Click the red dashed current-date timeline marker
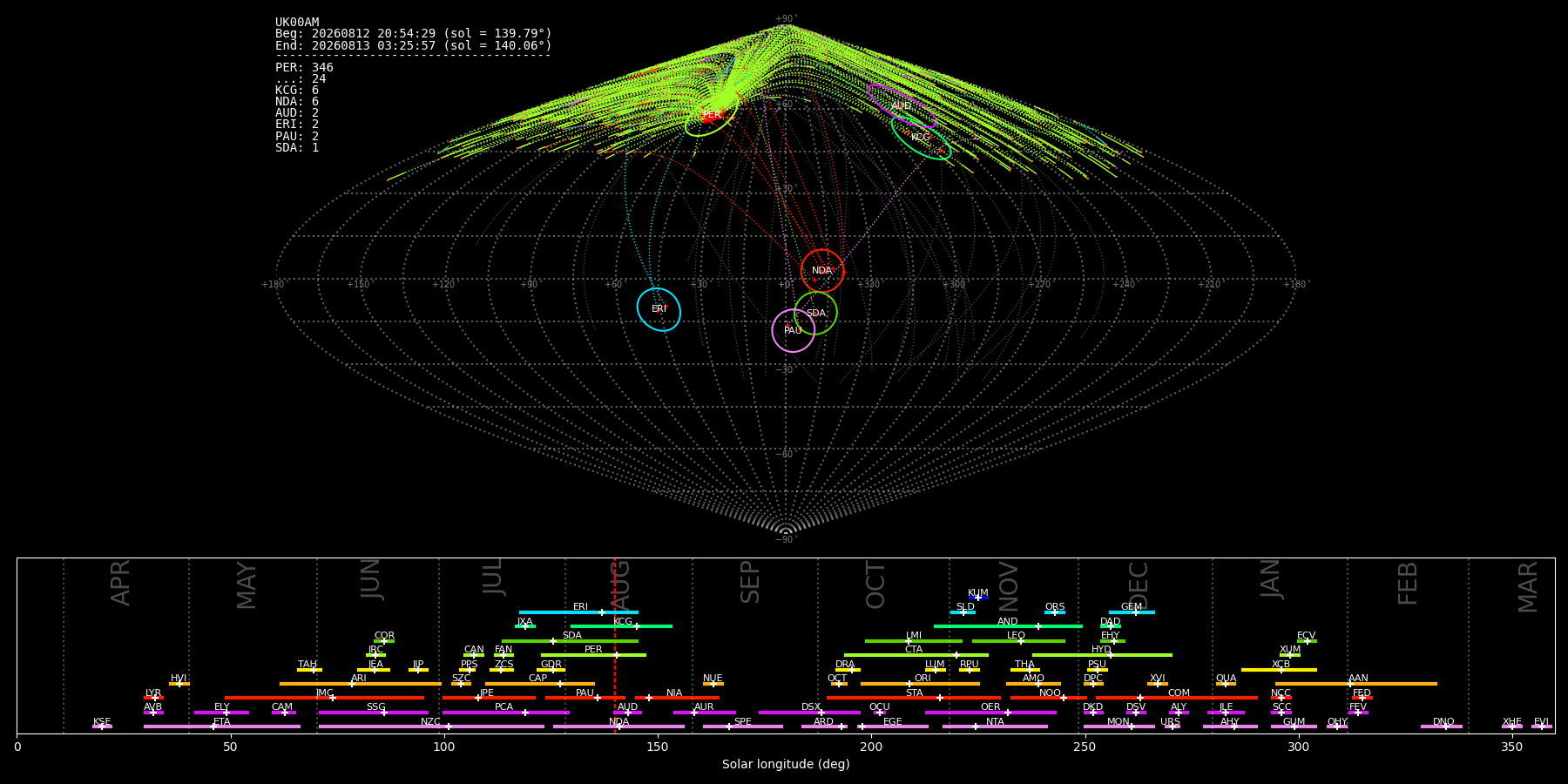Screen dimensions: 1568x784 [x=614, y=645]
